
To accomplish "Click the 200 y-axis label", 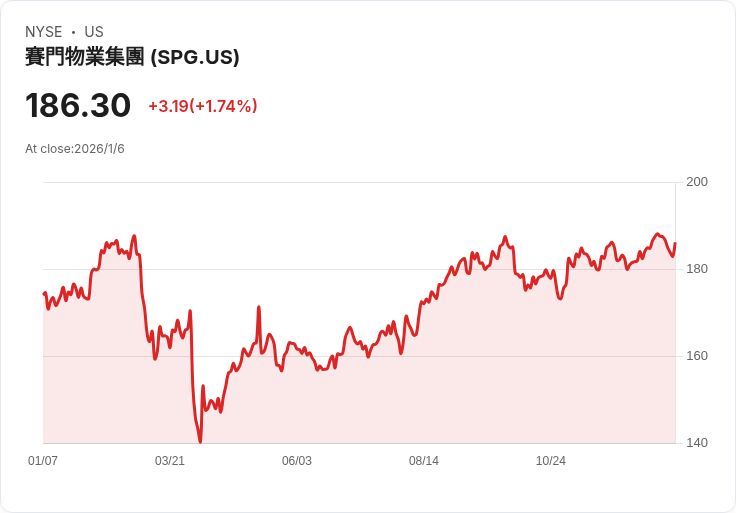I will tap(697, 182).
